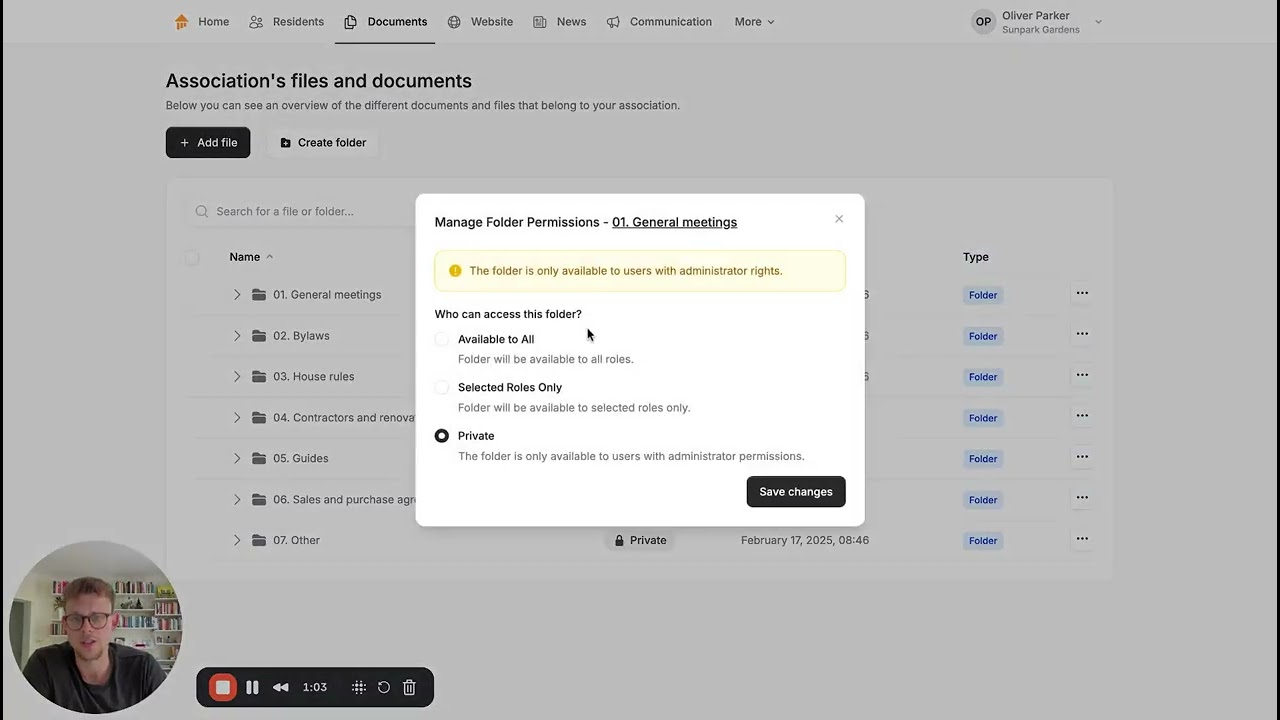Click the red stop recording button
The width and height of the screenshot is (1280, 720).
(x=223, y=687)
